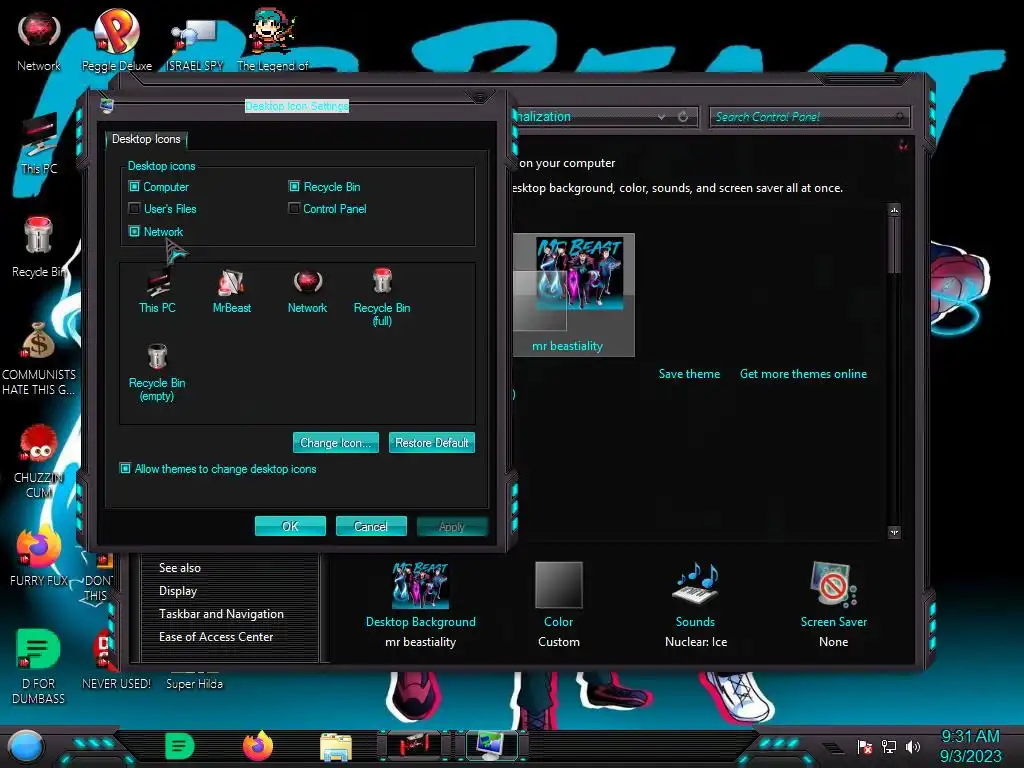This screenshot has width=1024, height=768.
Task: Open Ease of Access Center link
Action: [216, 637]
